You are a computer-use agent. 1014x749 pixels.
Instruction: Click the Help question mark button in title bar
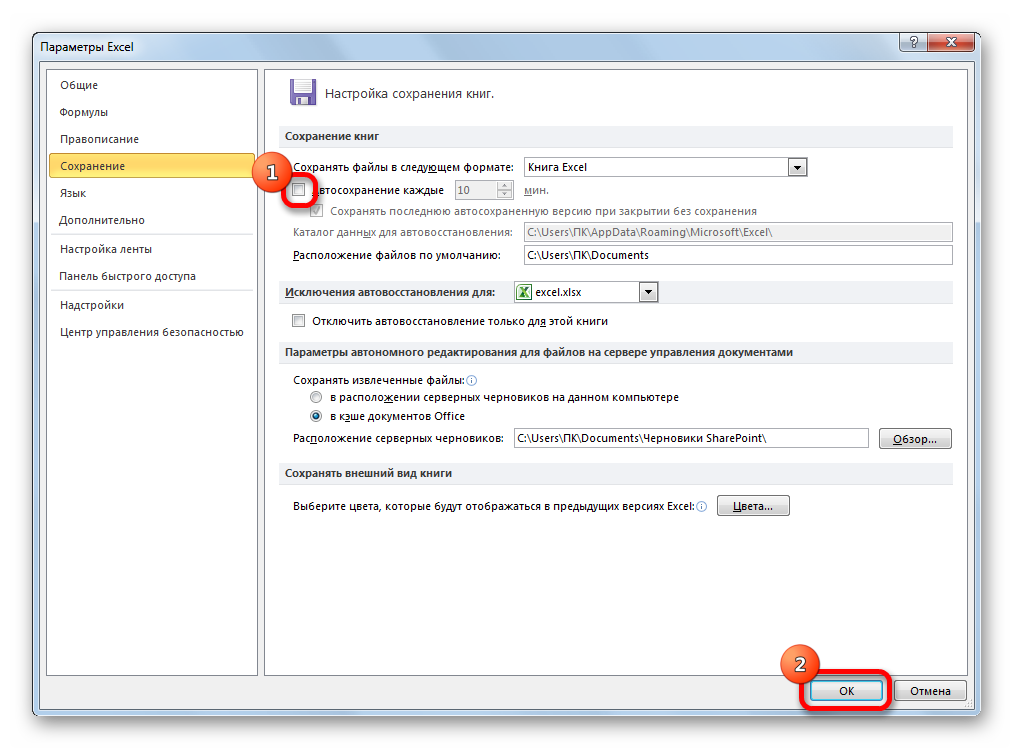pos(914,43)
